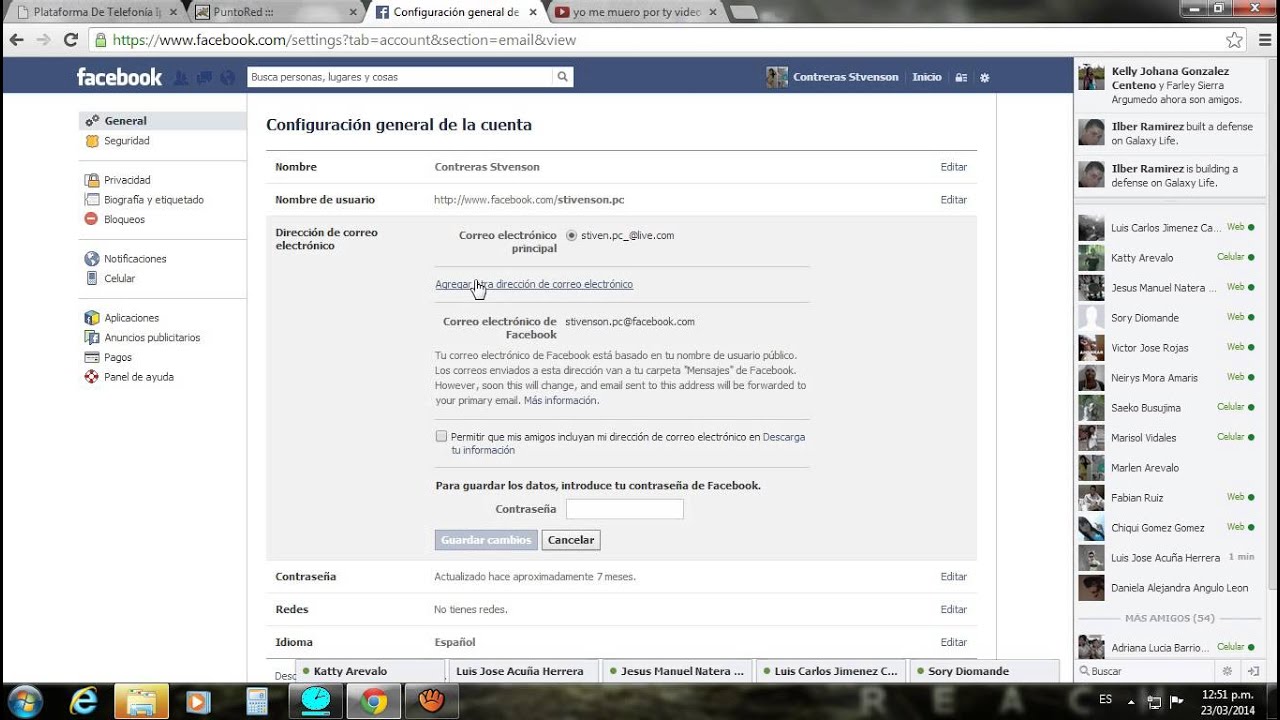Click the Inicio link in header
Image resolution: width=1280 pixels, height=720 pixels.
tap(927, 77)
